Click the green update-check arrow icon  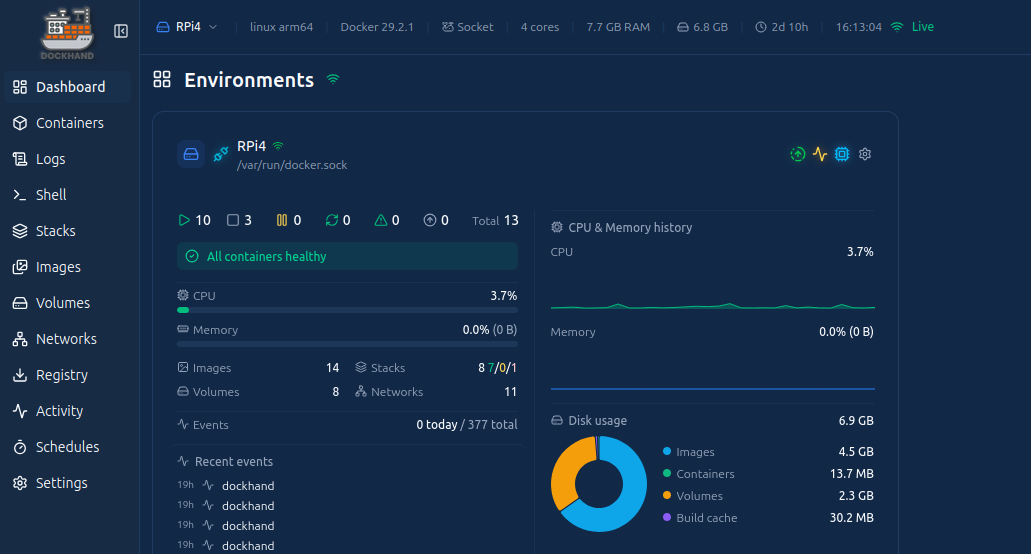(x=797, y=154)
